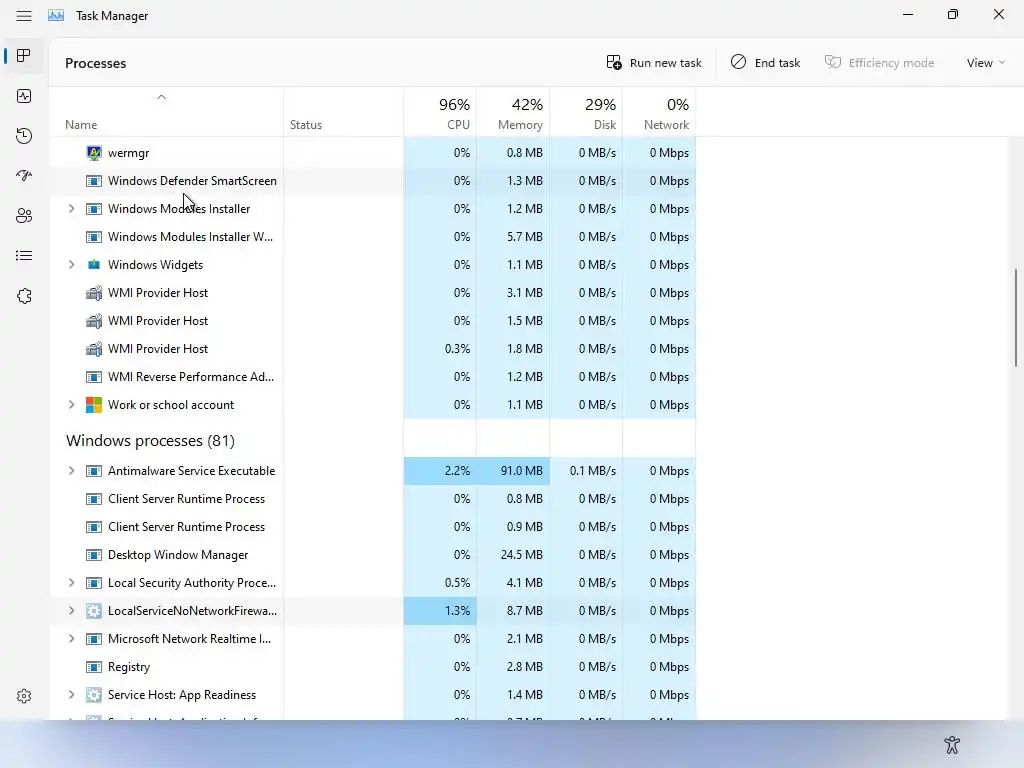Select WMI Reverse Performance Adapter row
Viewport: 1024px width, 768px height.
372,377
